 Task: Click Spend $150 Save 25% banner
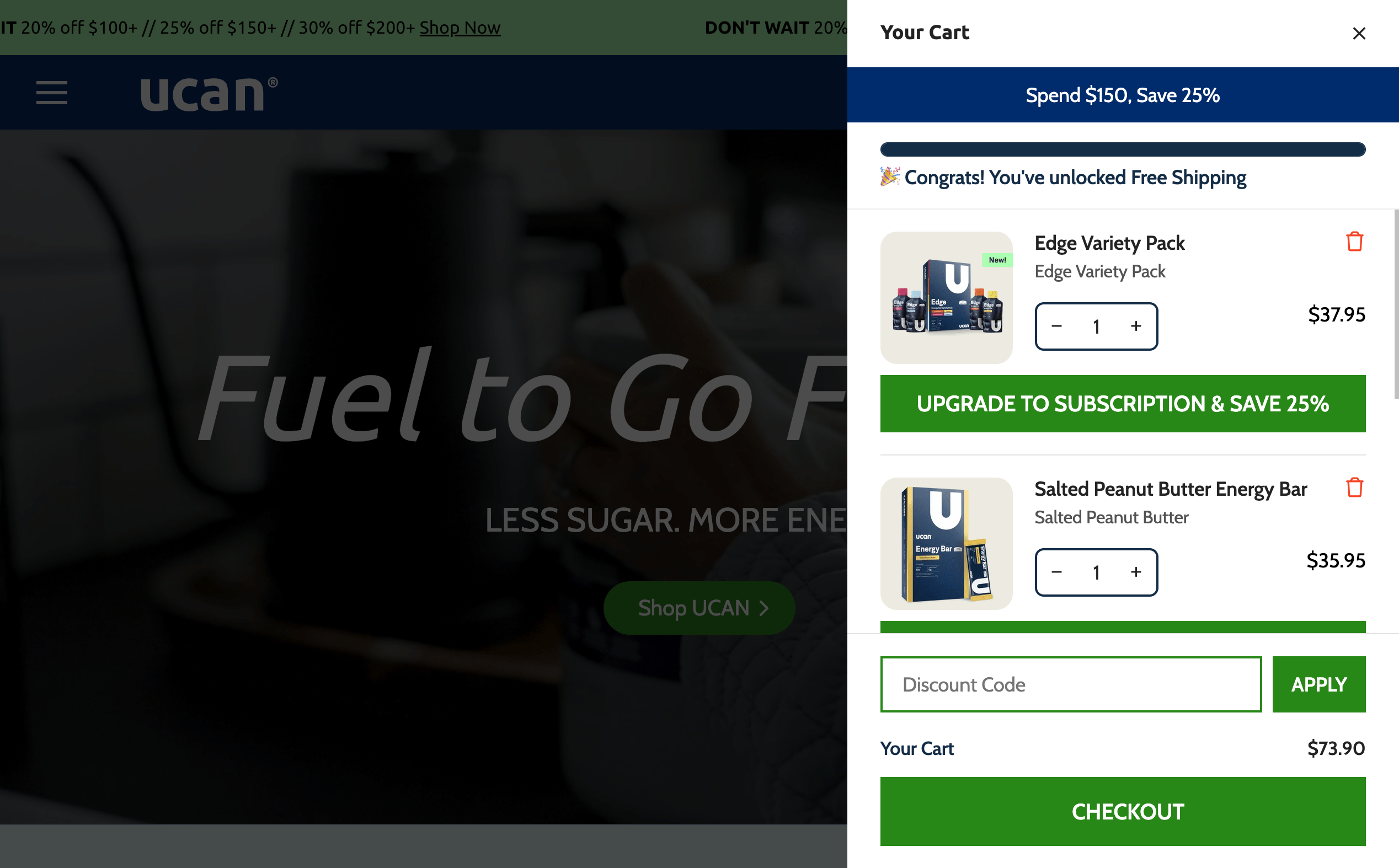click(1123, 95)
